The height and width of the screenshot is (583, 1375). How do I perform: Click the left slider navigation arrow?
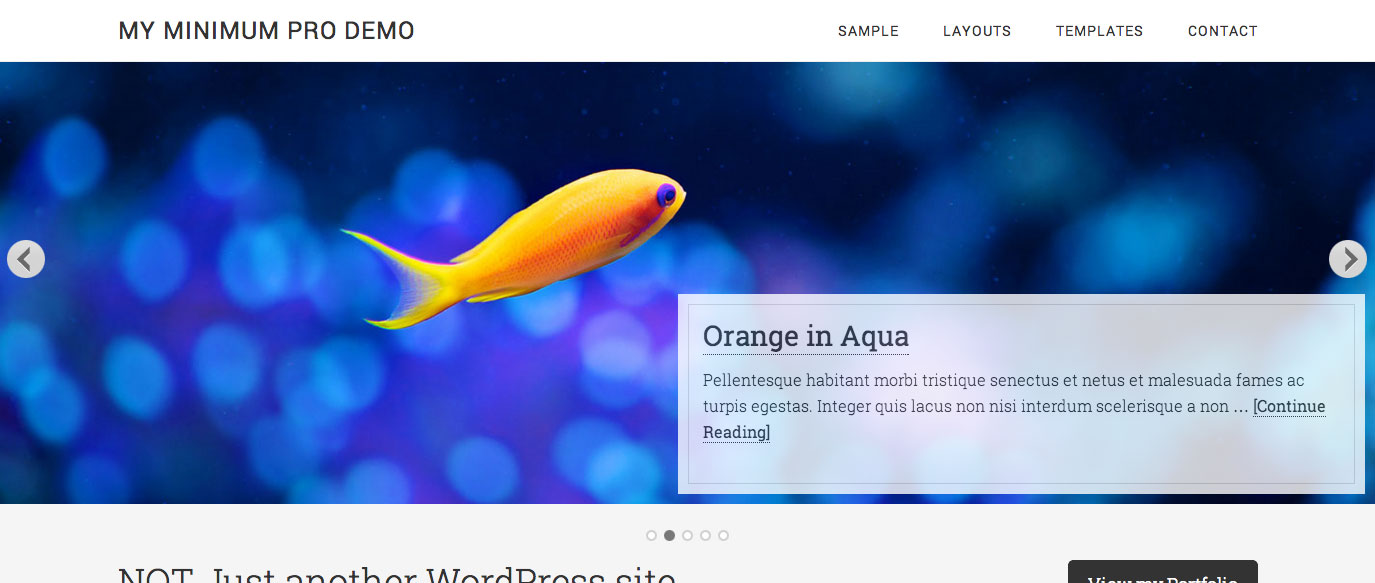(x=25, y=258)
